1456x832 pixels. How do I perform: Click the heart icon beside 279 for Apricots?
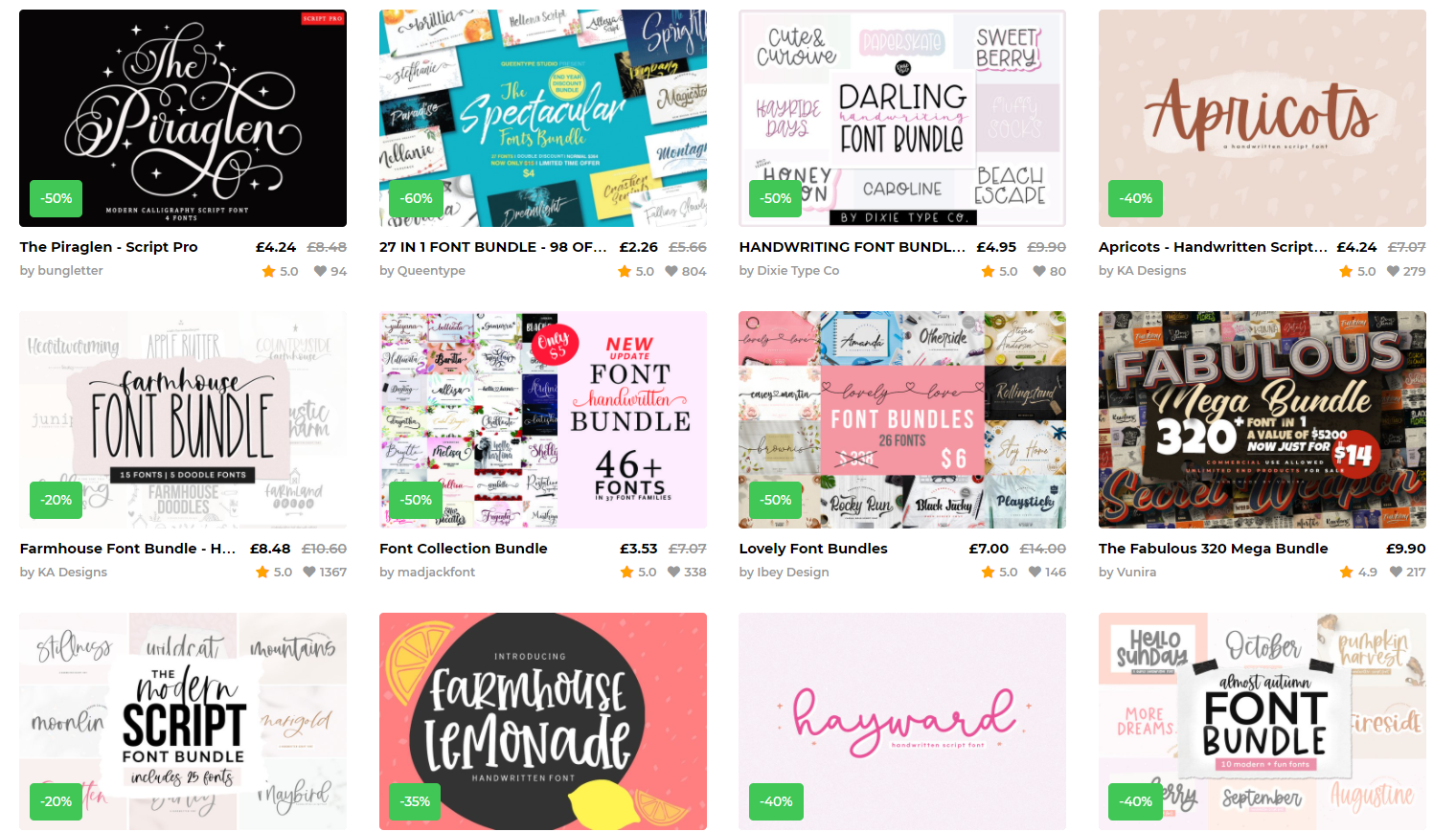click(1393, 271)
